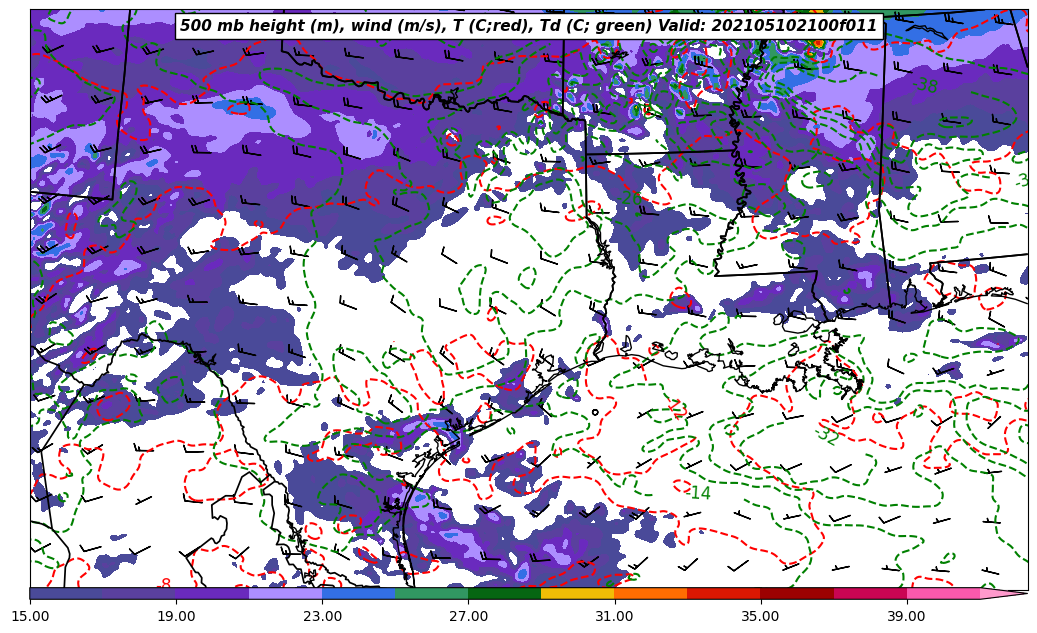Viewport: 1037px width, 633px height.
Task: Select the 19.00 colorbar tick label
Action: [x=176, y=616]
